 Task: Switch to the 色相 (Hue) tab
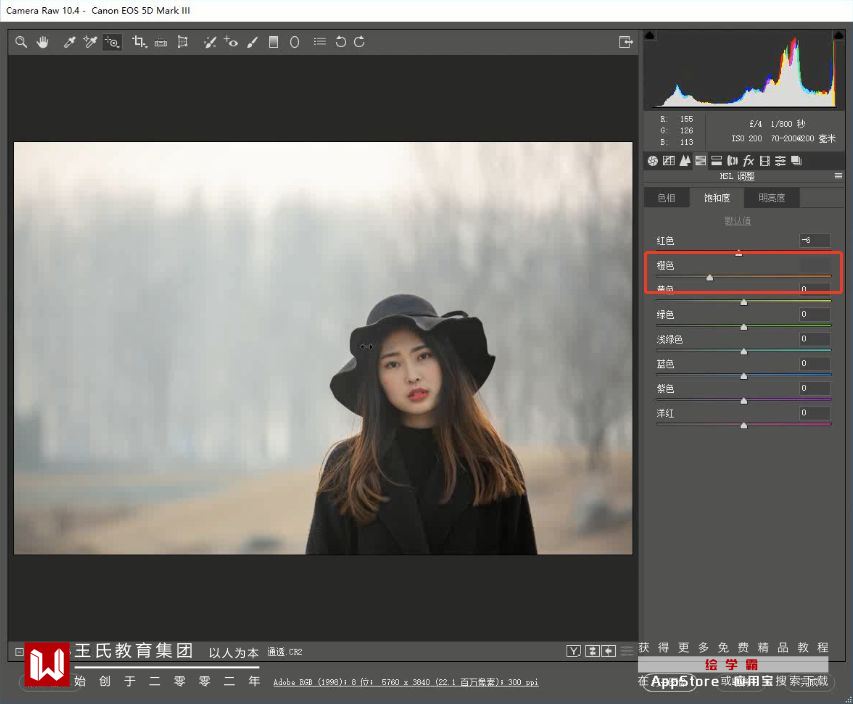click(x=666, y=198)
